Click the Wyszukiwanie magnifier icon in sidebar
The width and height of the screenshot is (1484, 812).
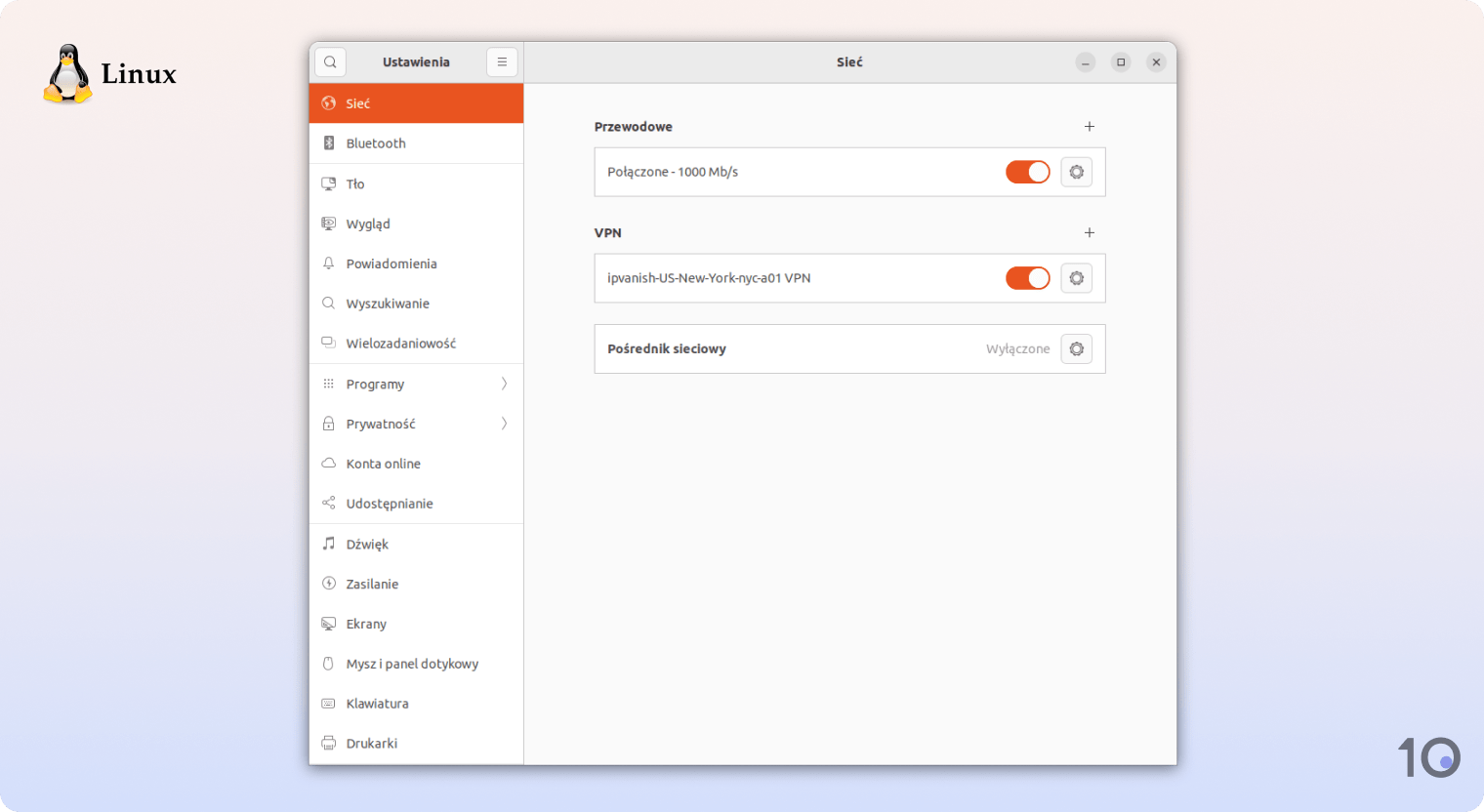tap(329, 304)
